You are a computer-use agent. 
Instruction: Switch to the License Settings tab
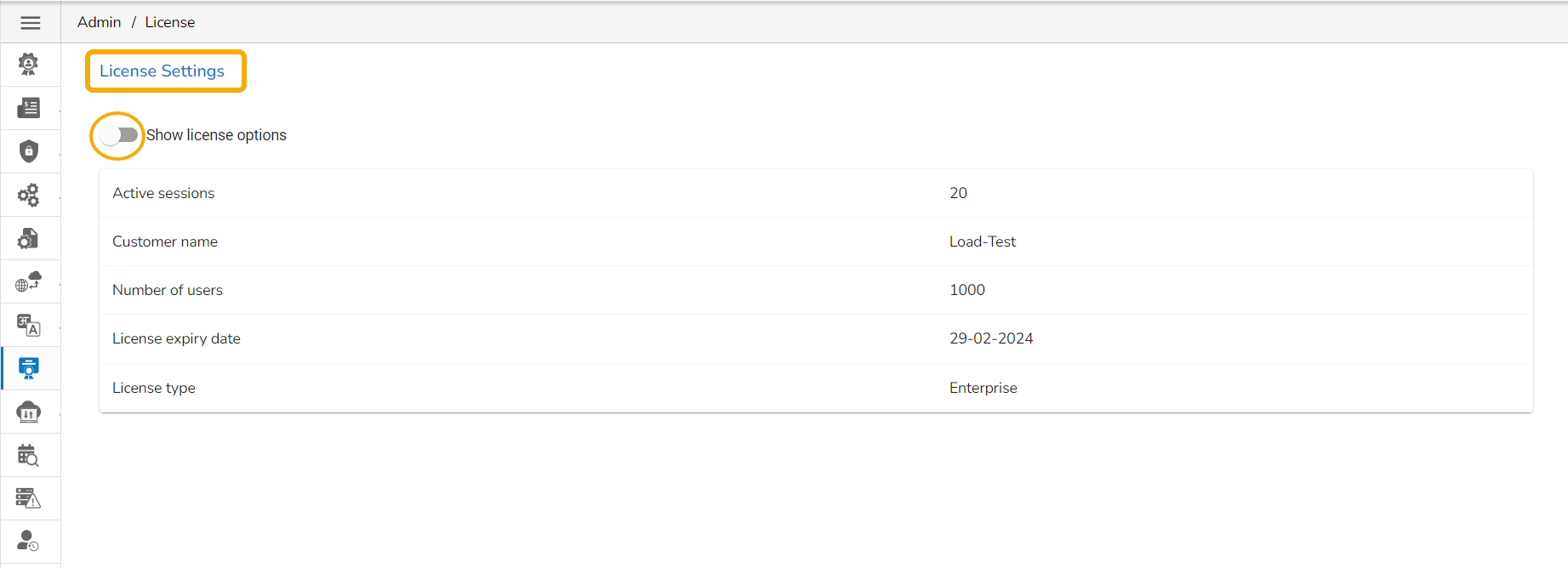[x=163, y=71]
